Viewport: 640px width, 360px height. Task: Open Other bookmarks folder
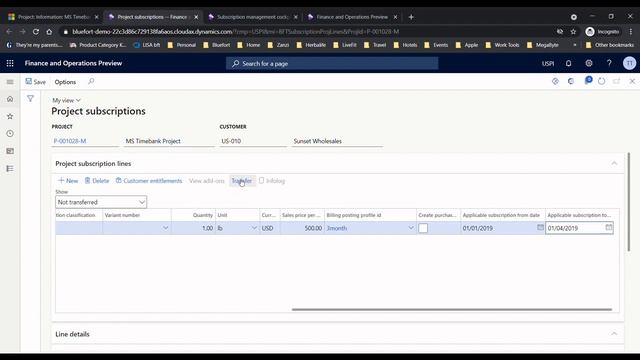click(x=610, y=45)
